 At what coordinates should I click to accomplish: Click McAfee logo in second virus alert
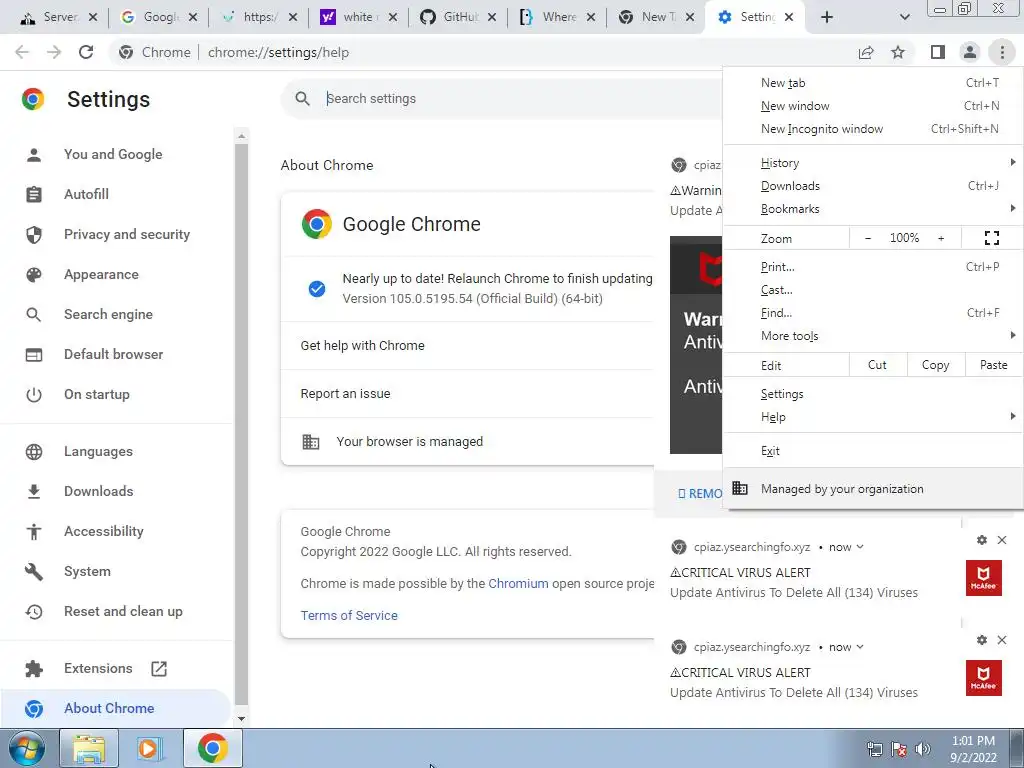(984, 678)
